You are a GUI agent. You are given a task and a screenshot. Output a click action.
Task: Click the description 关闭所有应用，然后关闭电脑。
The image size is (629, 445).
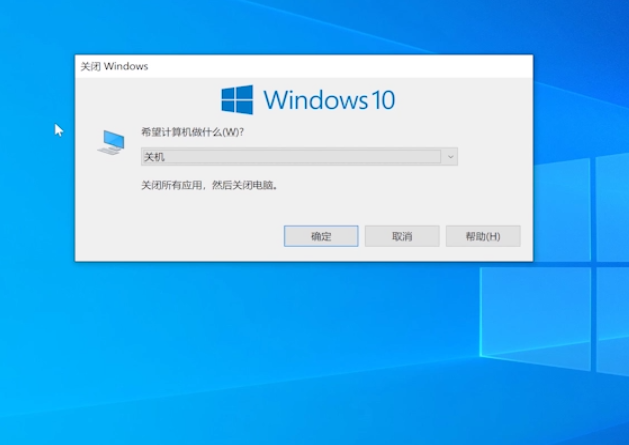pyautogui.click(x=209, y=185)
